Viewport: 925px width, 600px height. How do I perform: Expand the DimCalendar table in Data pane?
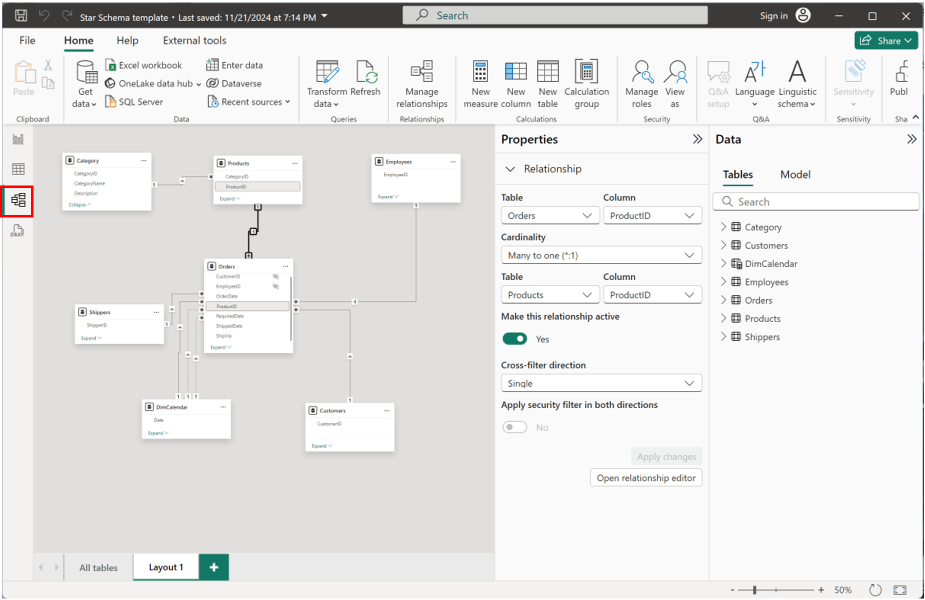click(724, 264)
